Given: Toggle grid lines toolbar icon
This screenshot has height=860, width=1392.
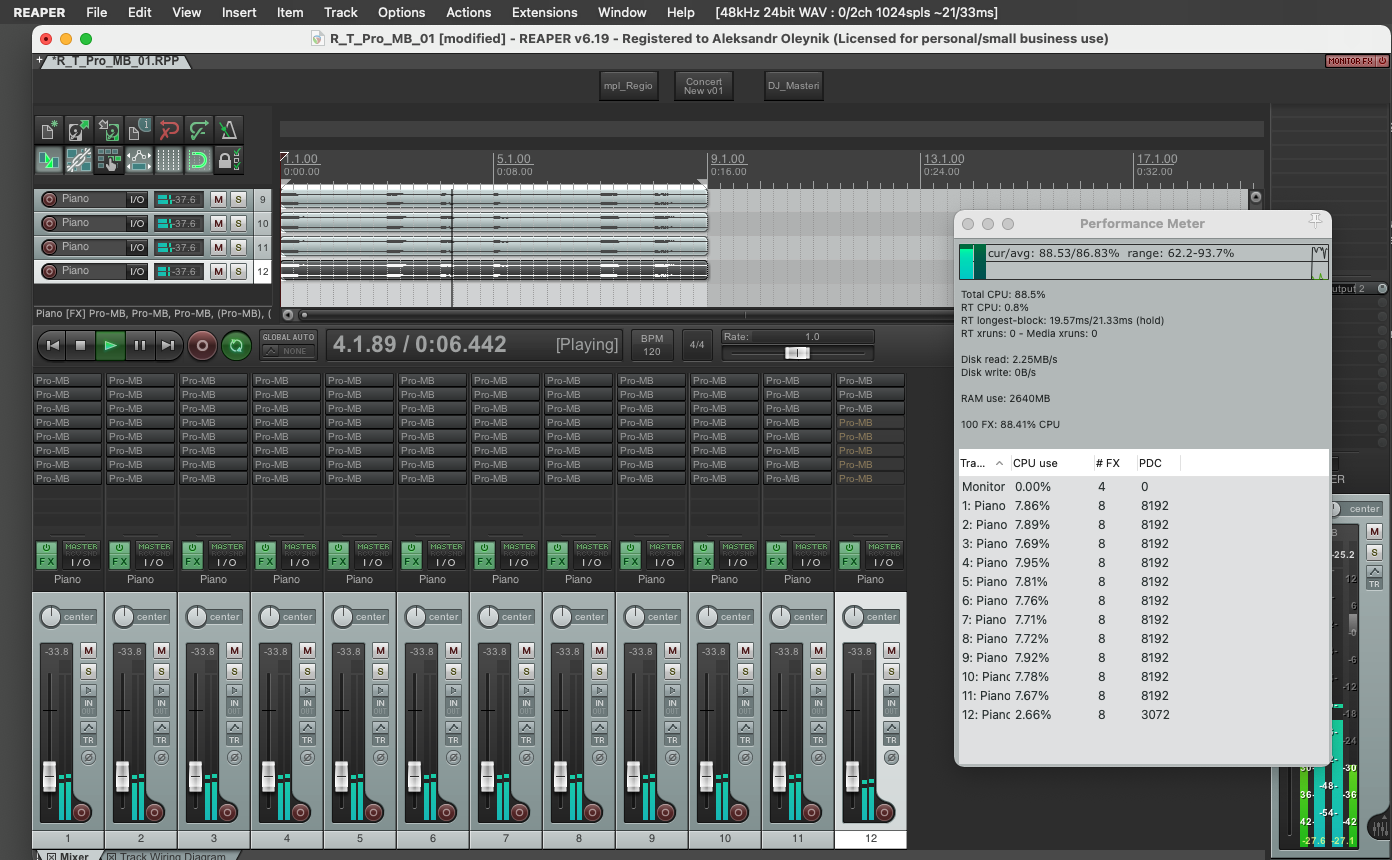Looking at the screenshot, I should tap(169, 160).
